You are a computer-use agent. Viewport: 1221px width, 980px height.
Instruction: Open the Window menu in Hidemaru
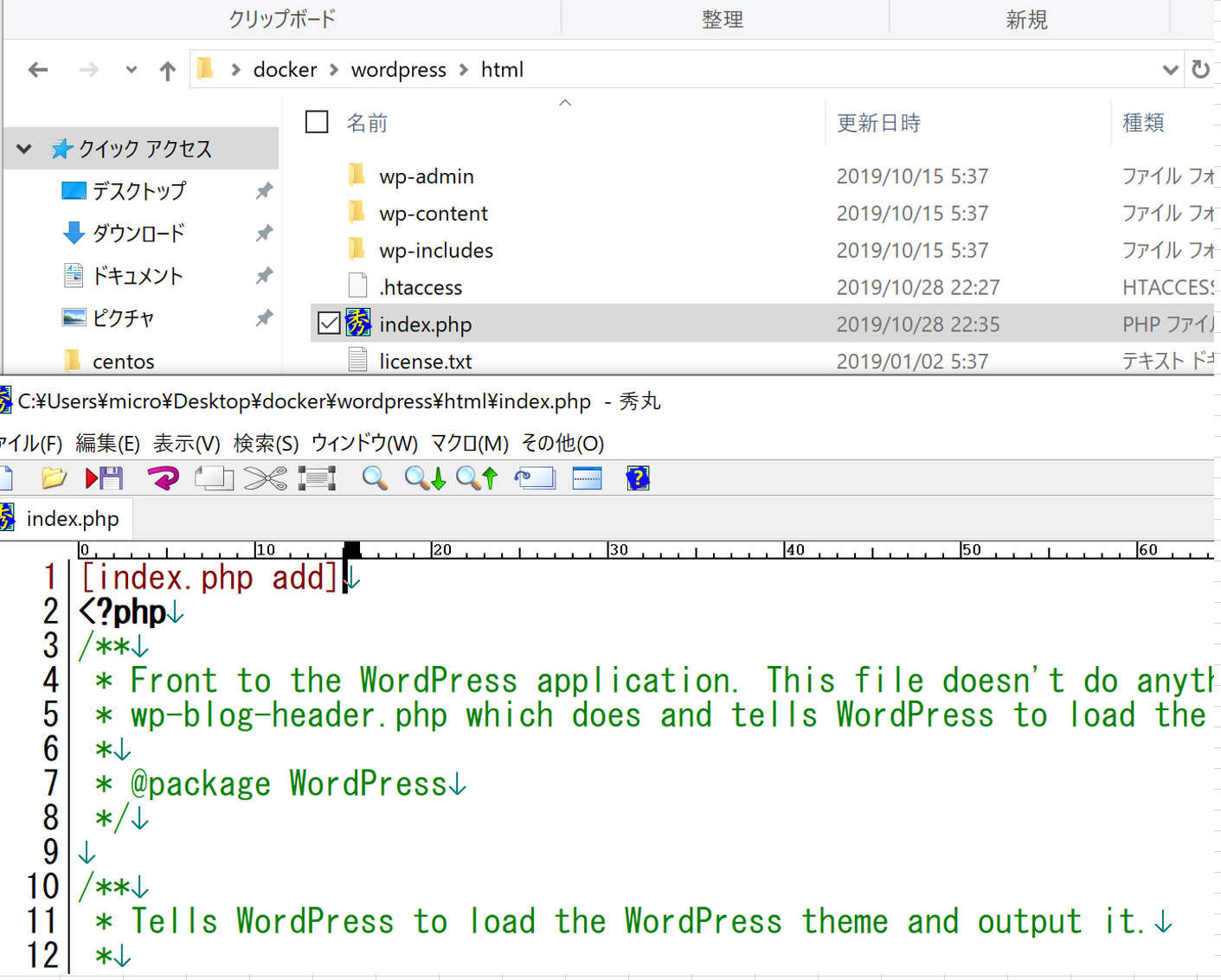coord(364,443)
